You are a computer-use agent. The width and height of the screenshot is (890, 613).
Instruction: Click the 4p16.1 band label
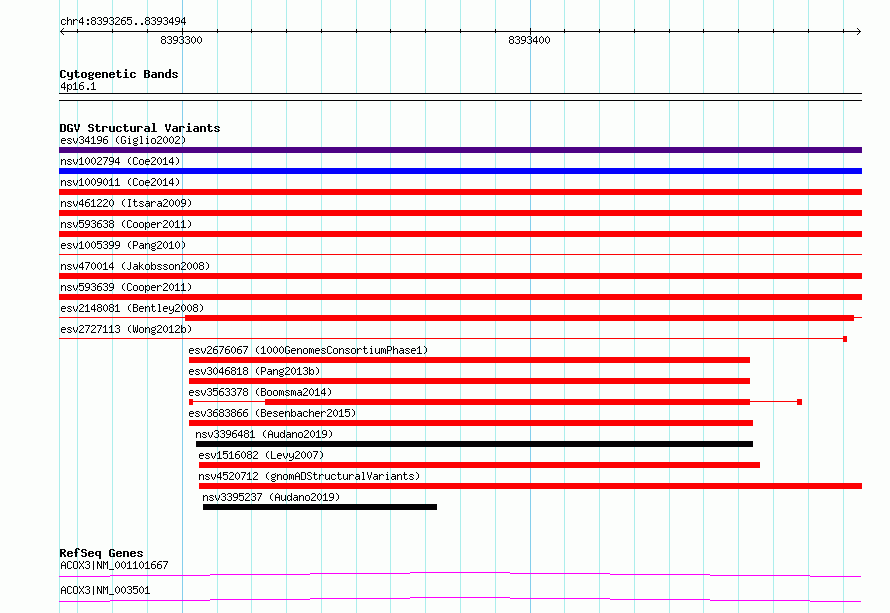pyautogui.click(x=78, y=86)
